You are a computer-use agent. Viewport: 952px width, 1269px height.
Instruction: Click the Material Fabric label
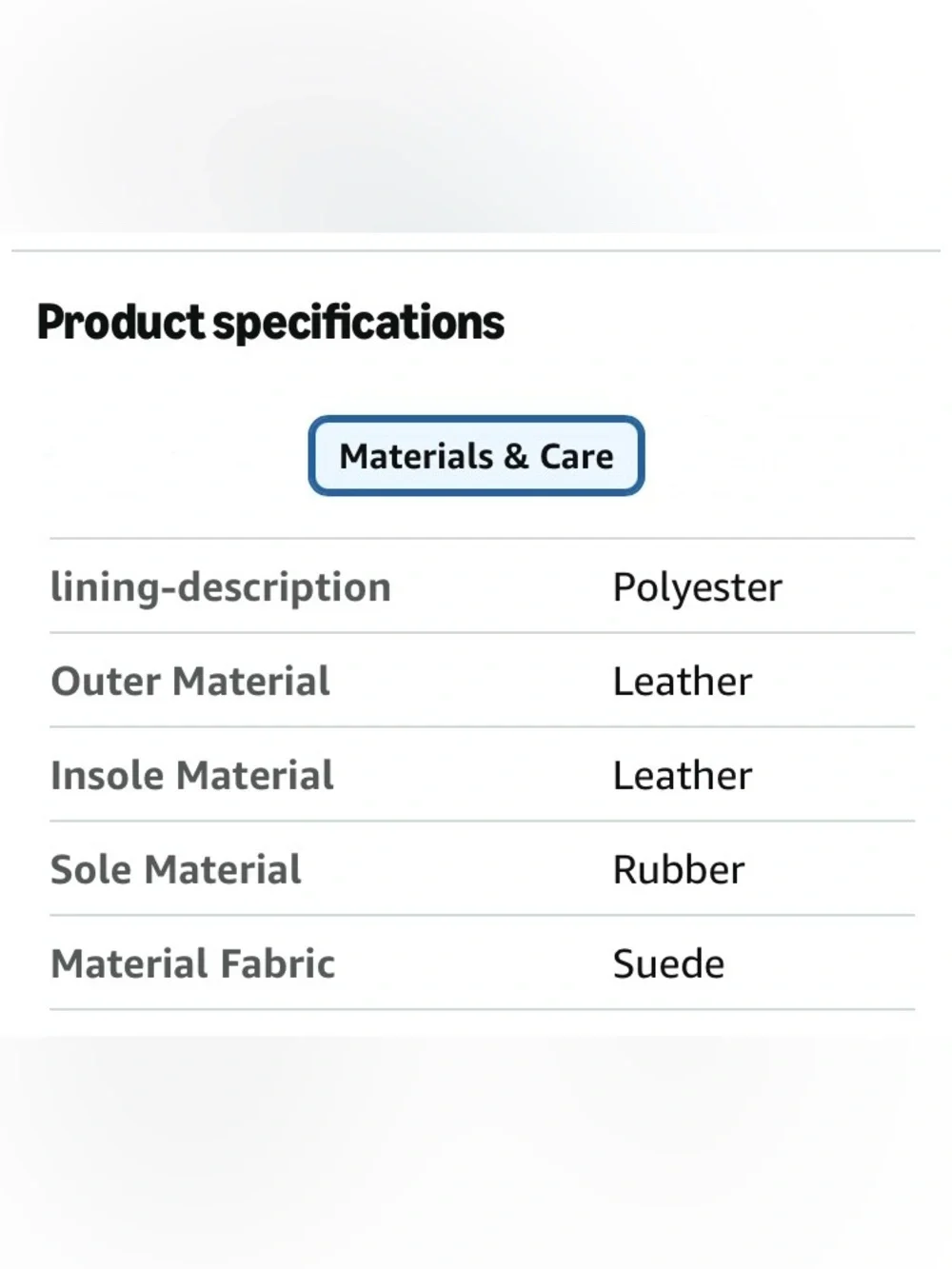[193, 964]
